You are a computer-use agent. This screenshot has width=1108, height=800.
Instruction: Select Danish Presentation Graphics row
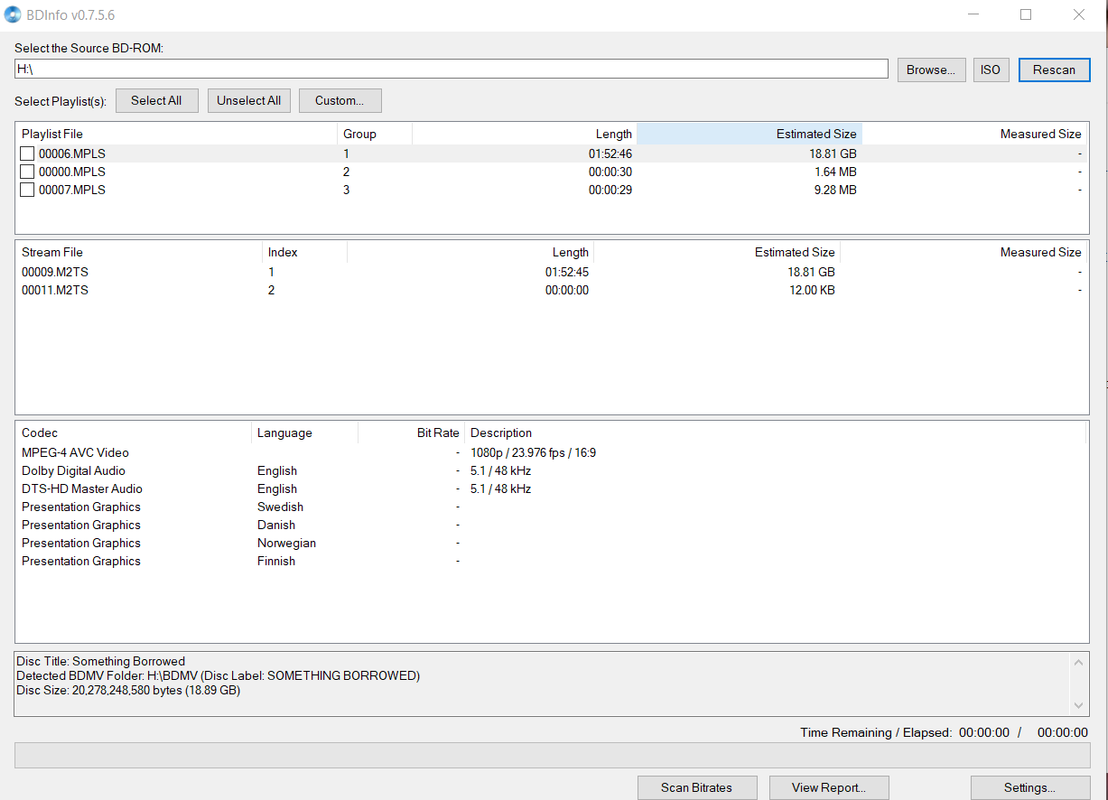click(x=551, y=524)
